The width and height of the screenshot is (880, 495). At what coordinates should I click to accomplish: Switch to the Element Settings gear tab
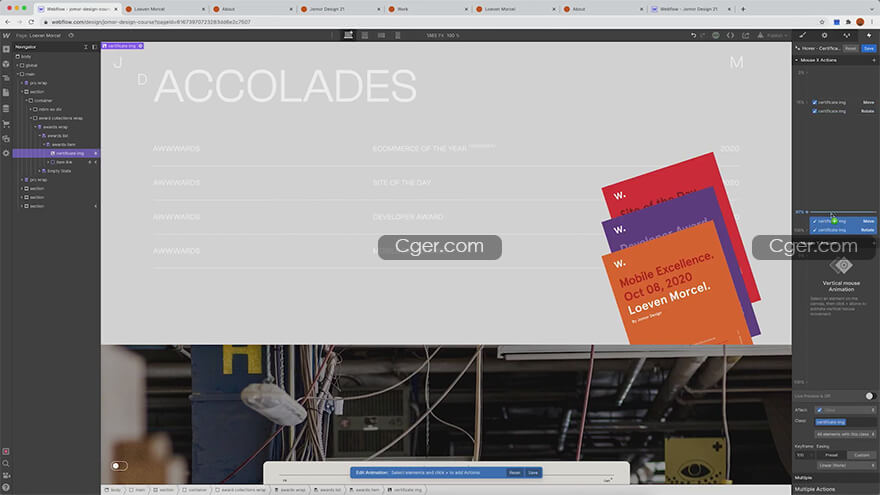(x=824, y=35)
